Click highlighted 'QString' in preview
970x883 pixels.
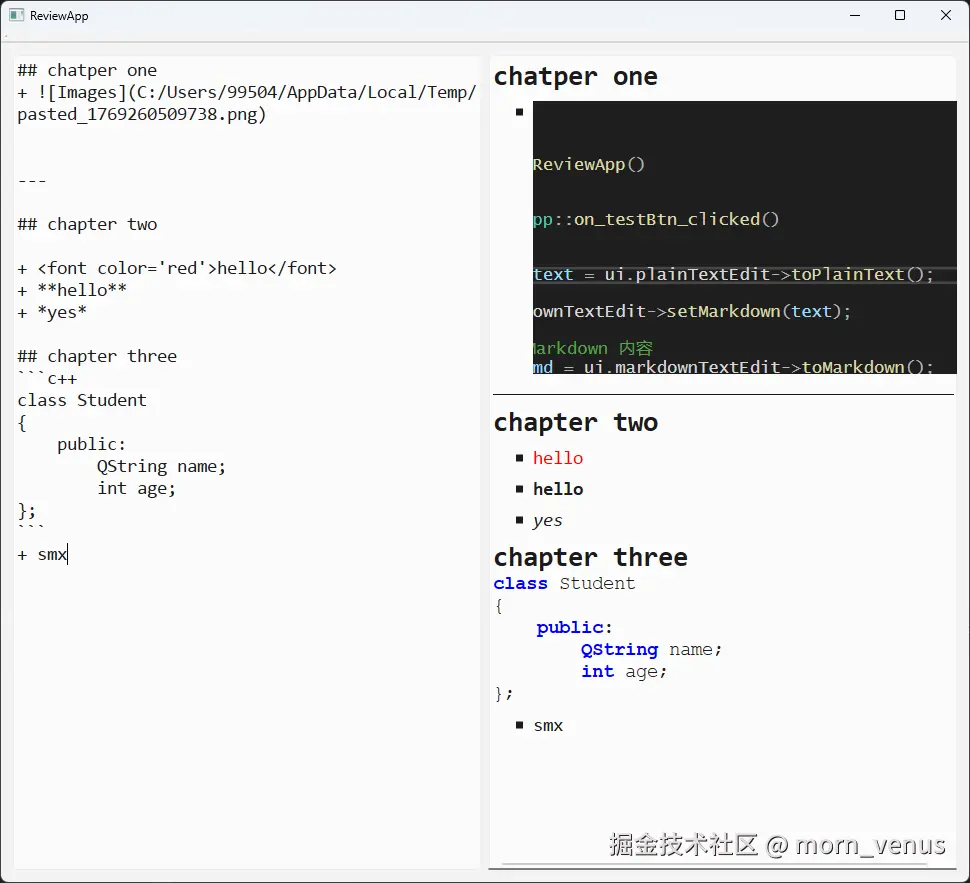tap(619, 650)
